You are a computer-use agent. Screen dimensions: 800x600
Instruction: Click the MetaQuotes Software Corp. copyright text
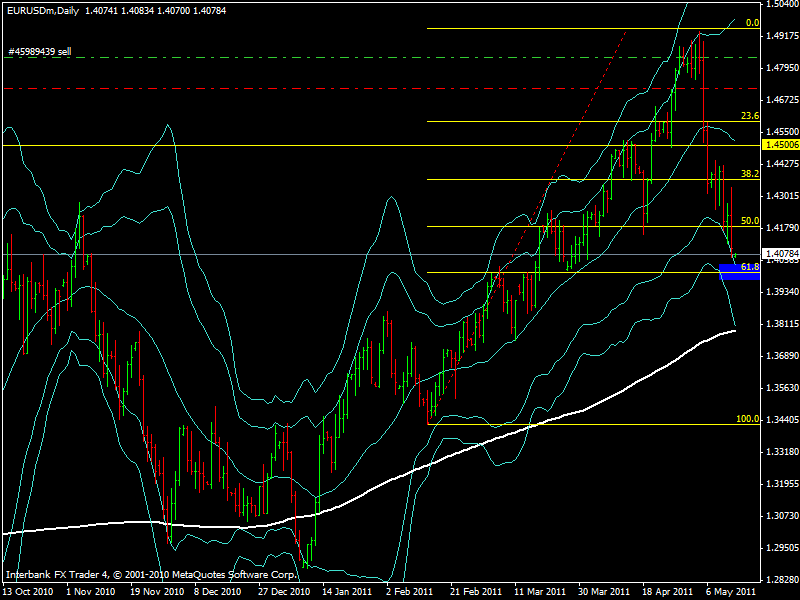(152, 576)
